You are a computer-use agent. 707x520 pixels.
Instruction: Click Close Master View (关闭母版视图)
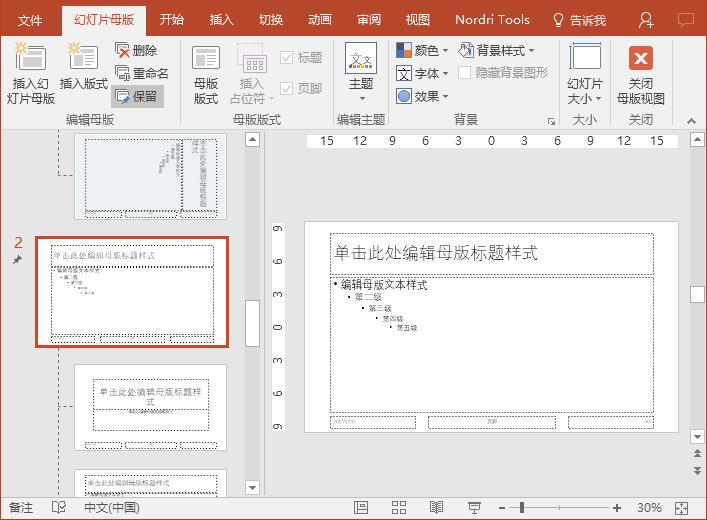640,73
